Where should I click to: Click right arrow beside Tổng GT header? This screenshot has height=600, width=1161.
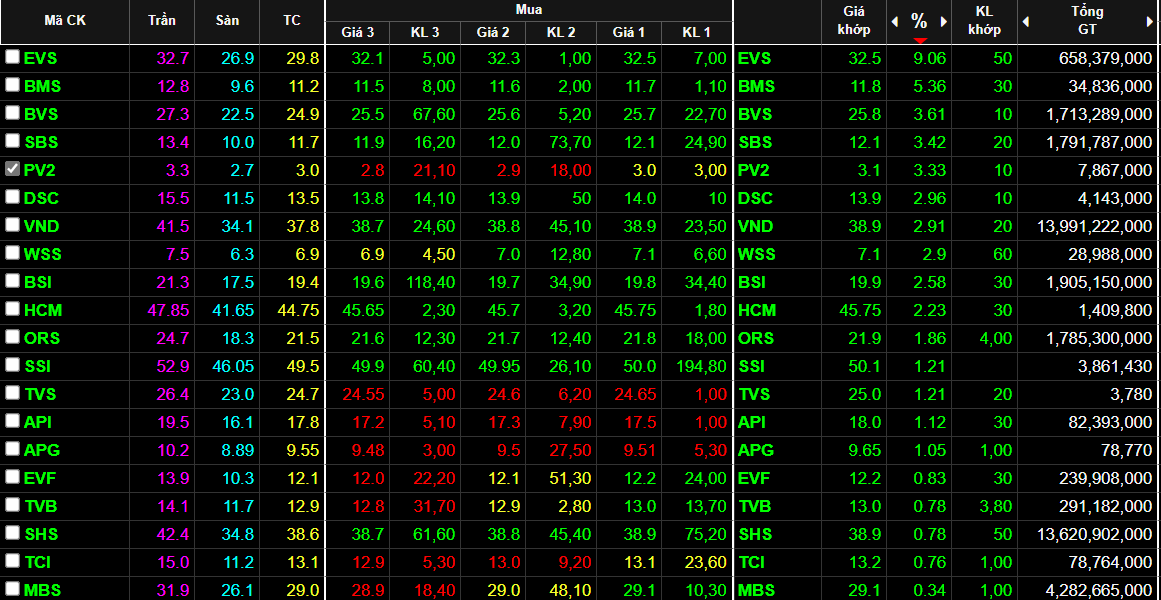click(1149, 21)
